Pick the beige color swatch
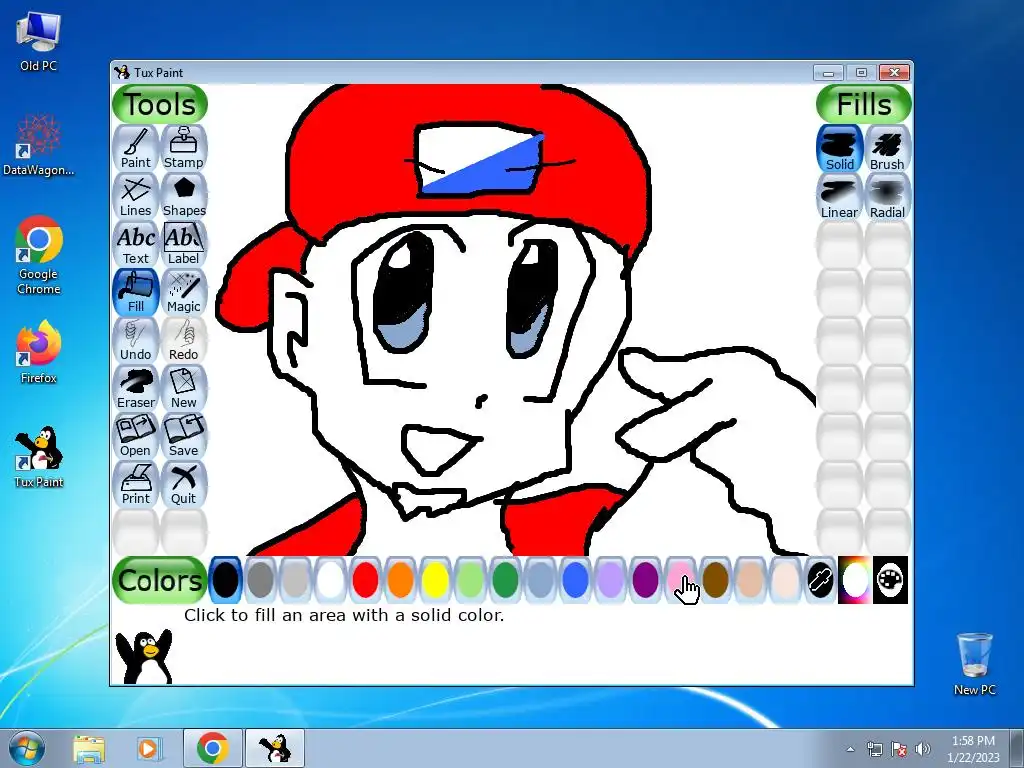This screenshot has height=768, width=1024. coord(785,580)
